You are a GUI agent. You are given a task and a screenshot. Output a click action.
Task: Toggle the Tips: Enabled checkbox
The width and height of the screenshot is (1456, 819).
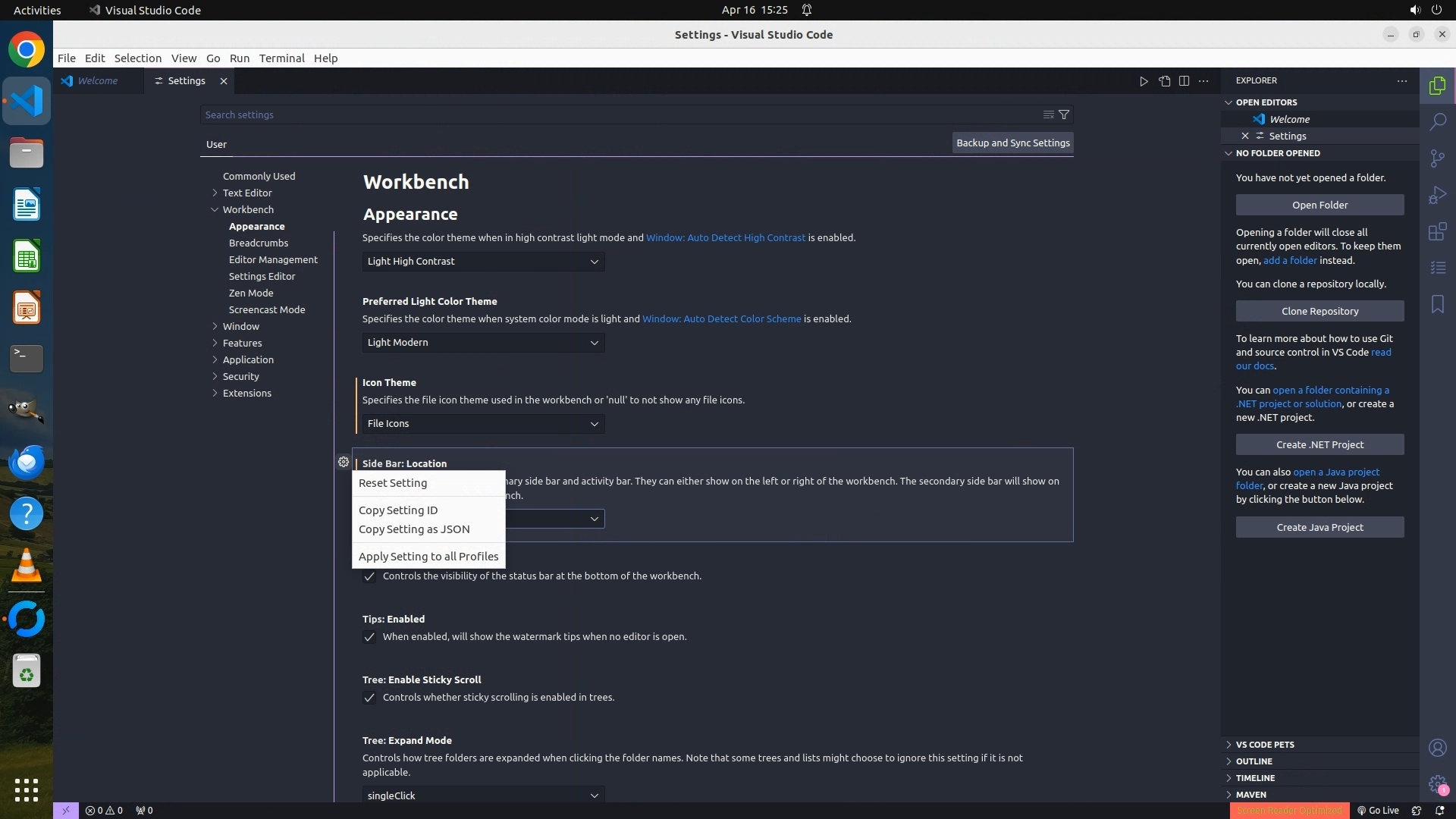click(369, 637)
